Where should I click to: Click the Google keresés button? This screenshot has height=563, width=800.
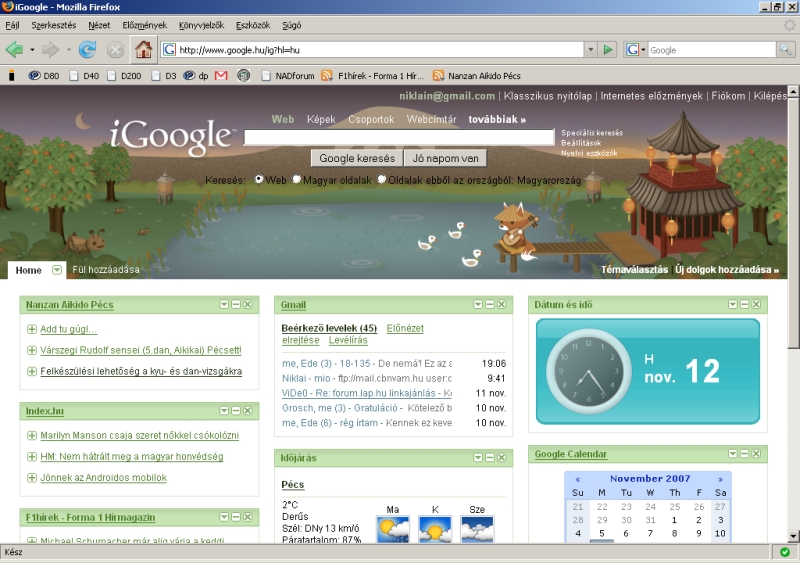(357, 158)
